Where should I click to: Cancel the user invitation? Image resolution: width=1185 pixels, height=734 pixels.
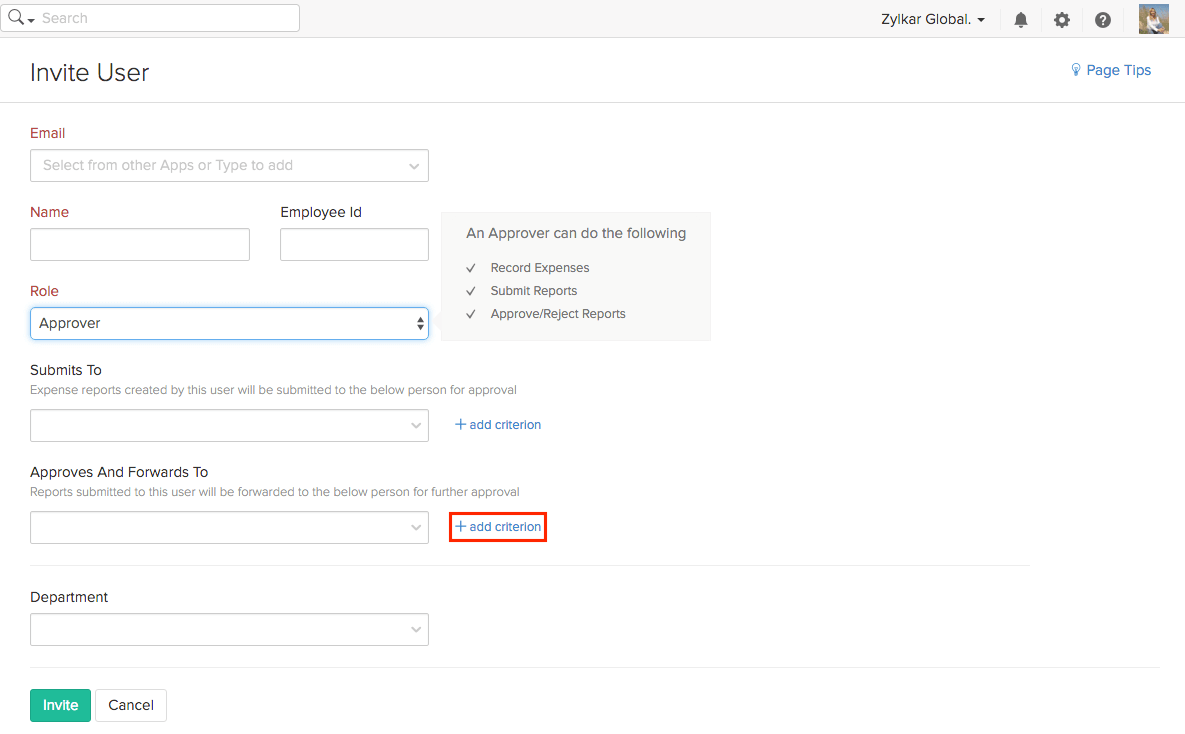tap(131, 705)
